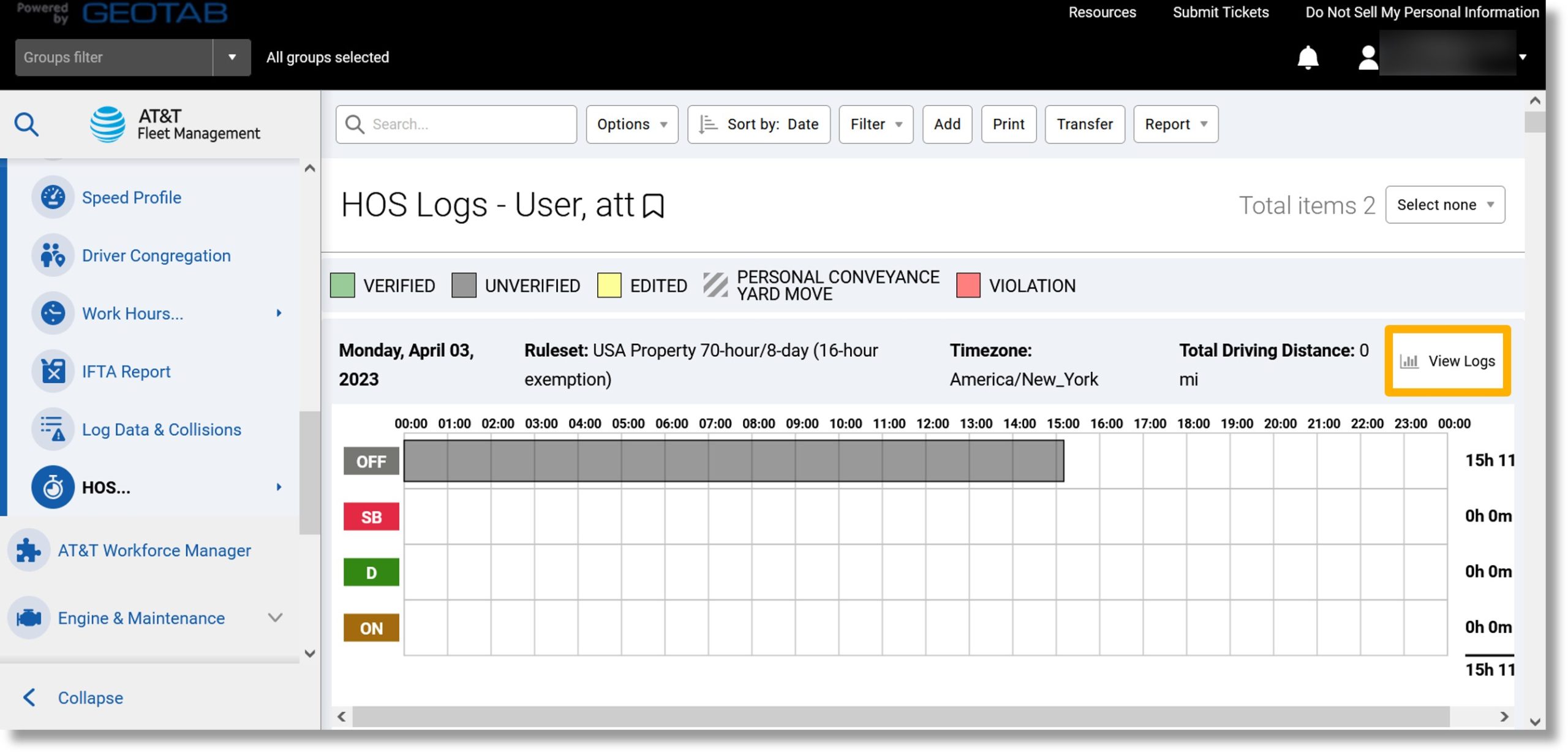The height and width of the screenshot is (752, 1568).
Task: Click the Transfer button
Action: pyautogui.click(x=1085, y=124)
